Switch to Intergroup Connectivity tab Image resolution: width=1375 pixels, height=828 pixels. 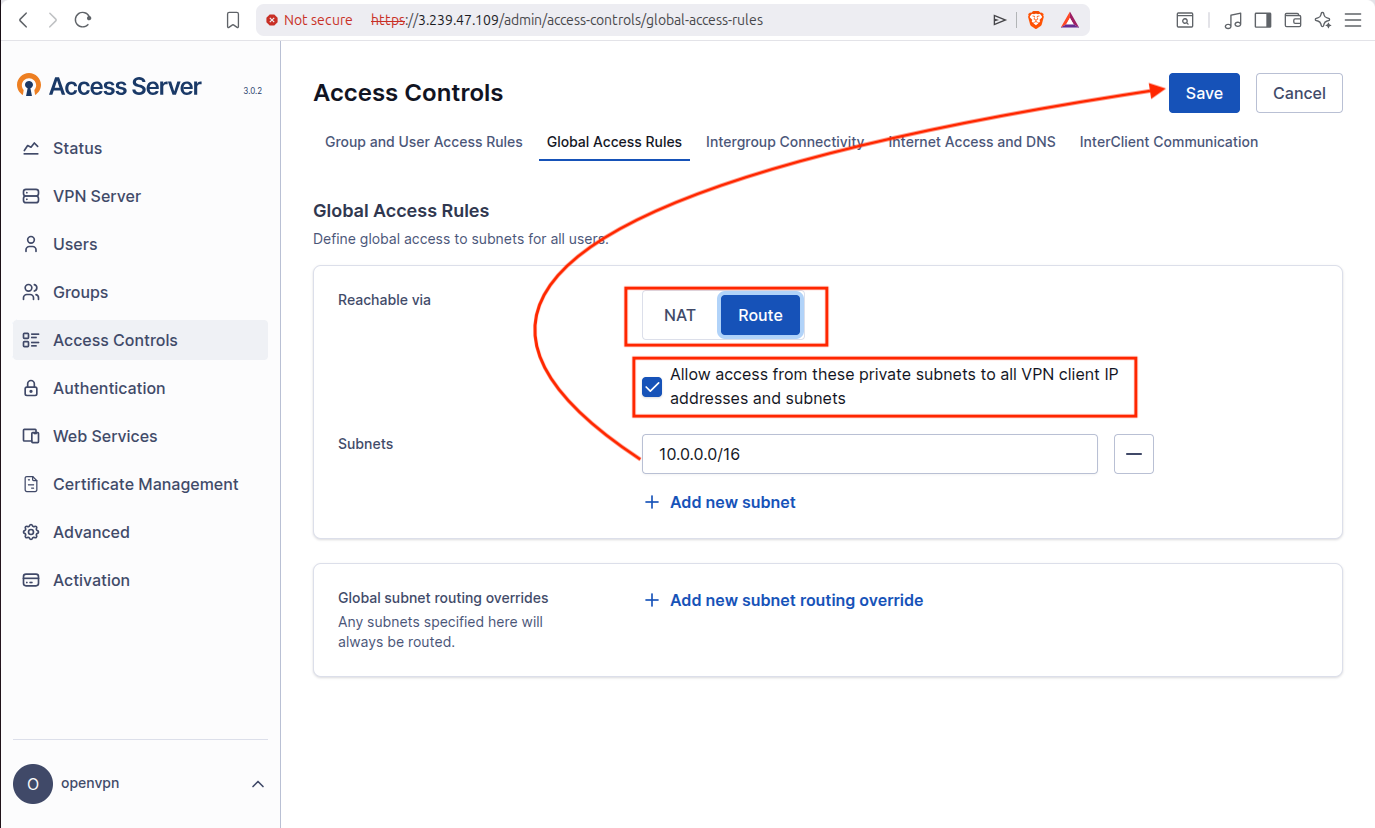point(784,142)
